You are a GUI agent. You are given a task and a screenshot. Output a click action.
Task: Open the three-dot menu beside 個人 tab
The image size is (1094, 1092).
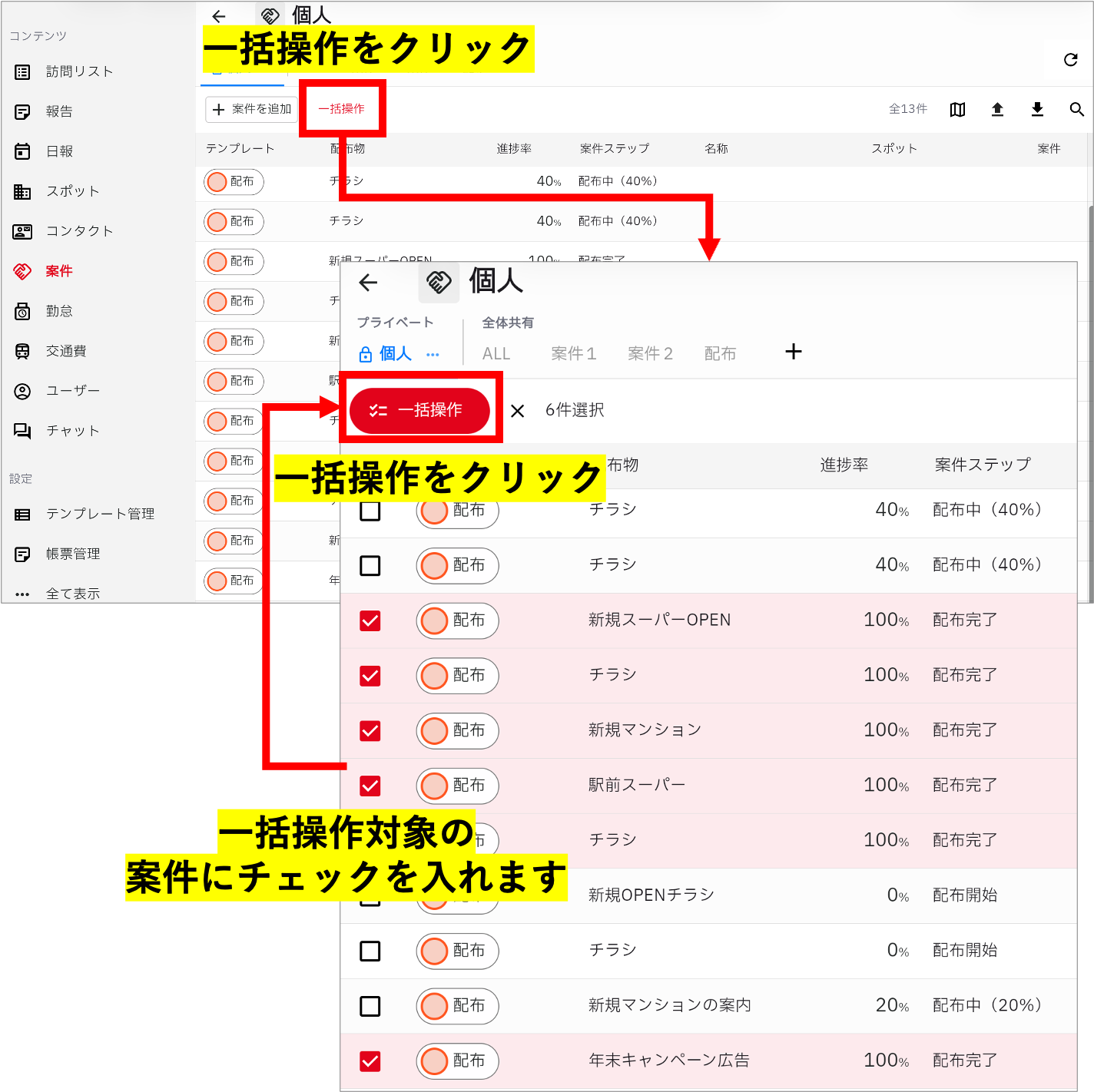point(433,354)
